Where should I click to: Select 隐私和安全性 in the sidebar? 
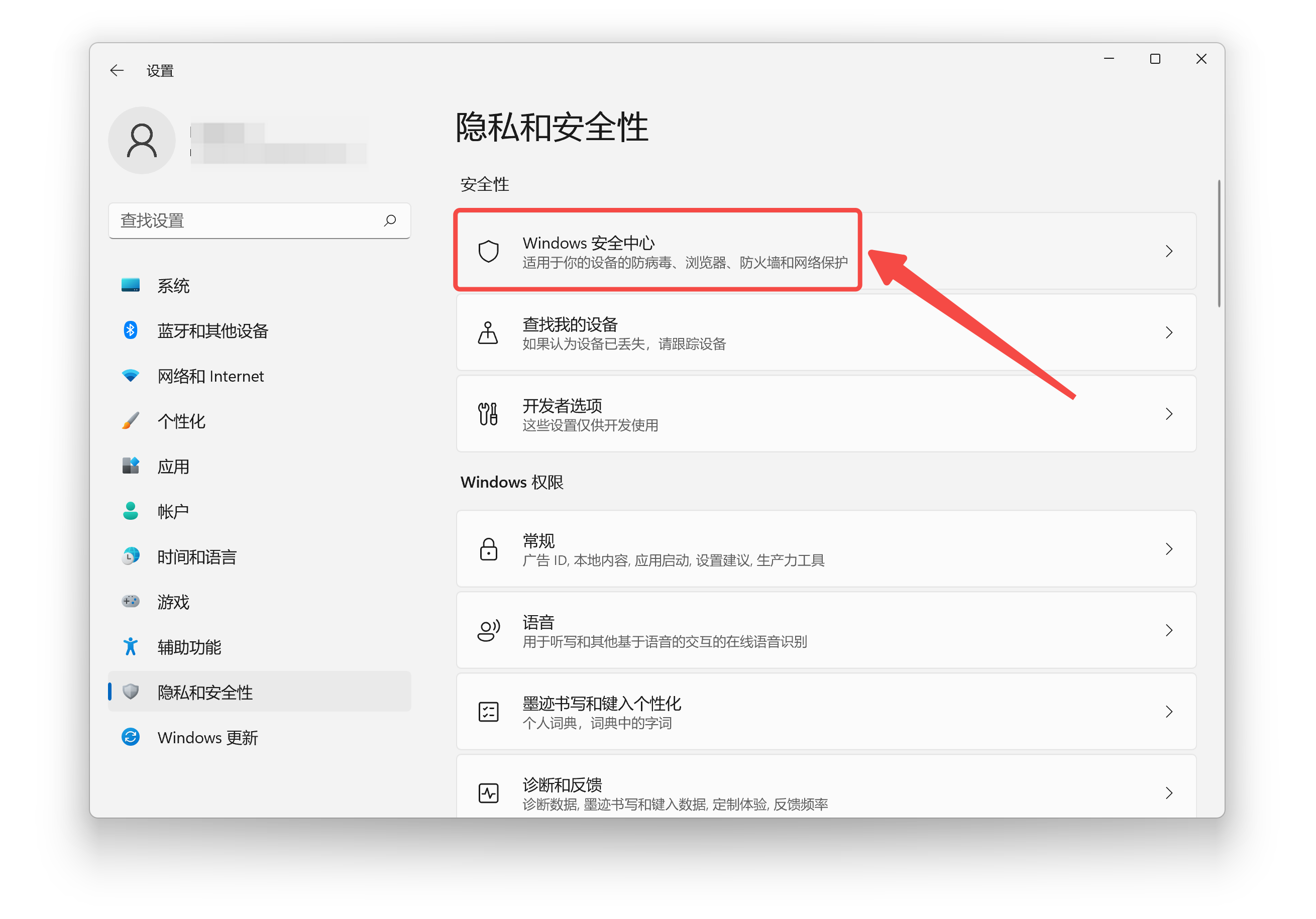pos(260,692)
